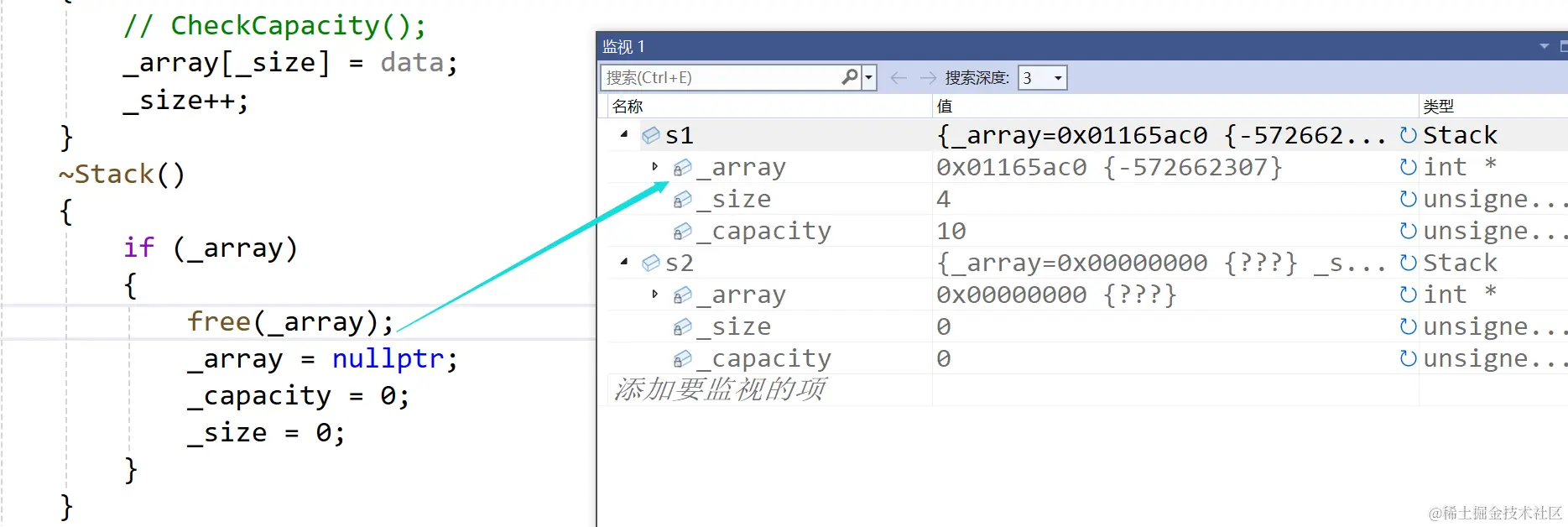Click s2 _capacity field icon
Screen dimensions: 1568x527
(683, 358)
